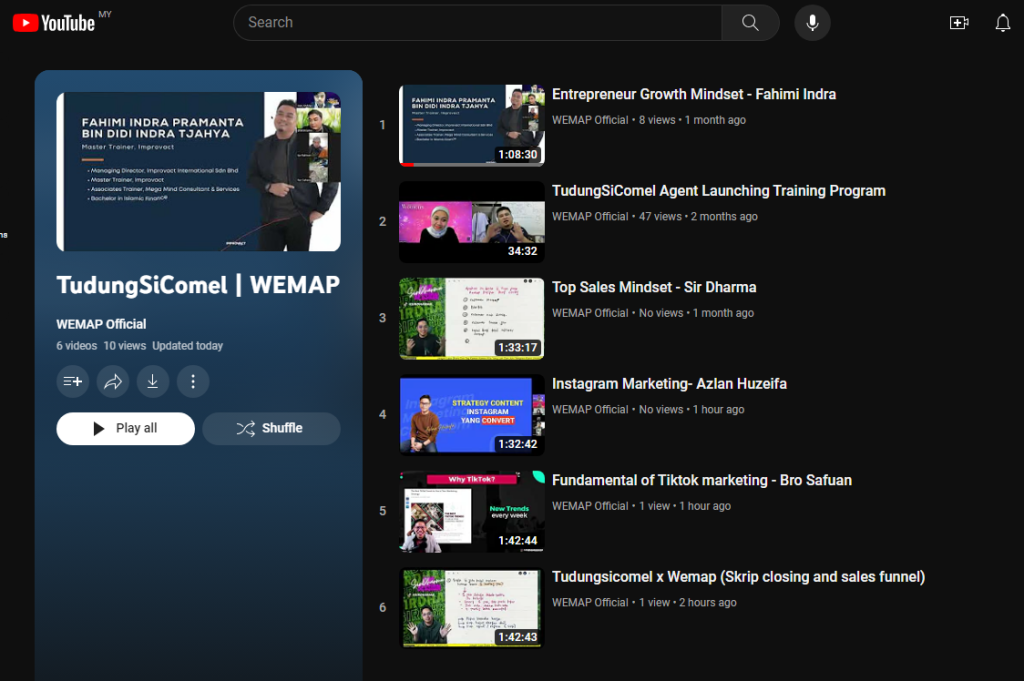Click the '10 views' playlist text

(x=125, y=346)
